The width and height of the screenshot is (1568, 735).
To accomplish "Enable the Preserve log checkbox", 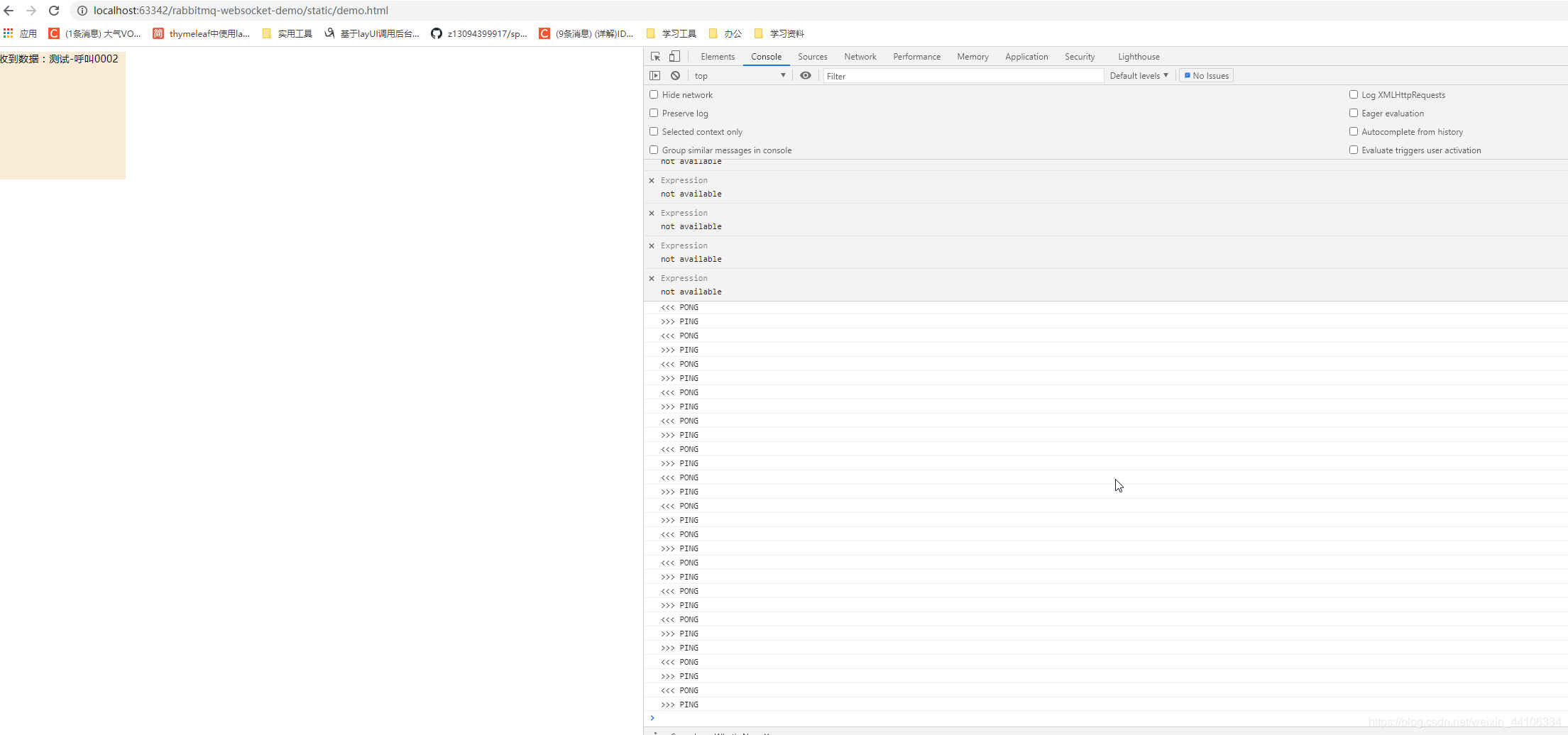I will 654,113.
